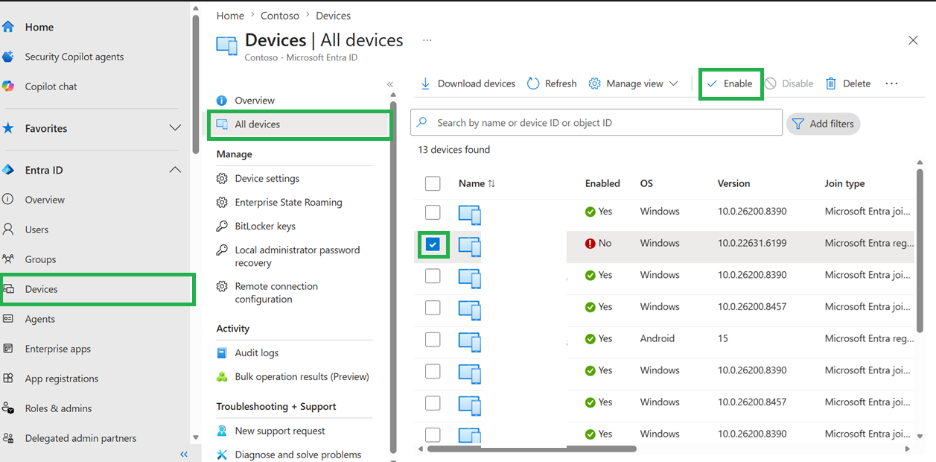Click the Enable button in the toolbar
Image resolution: width=936 pixels, height=462 pixels.
[731, 84]
